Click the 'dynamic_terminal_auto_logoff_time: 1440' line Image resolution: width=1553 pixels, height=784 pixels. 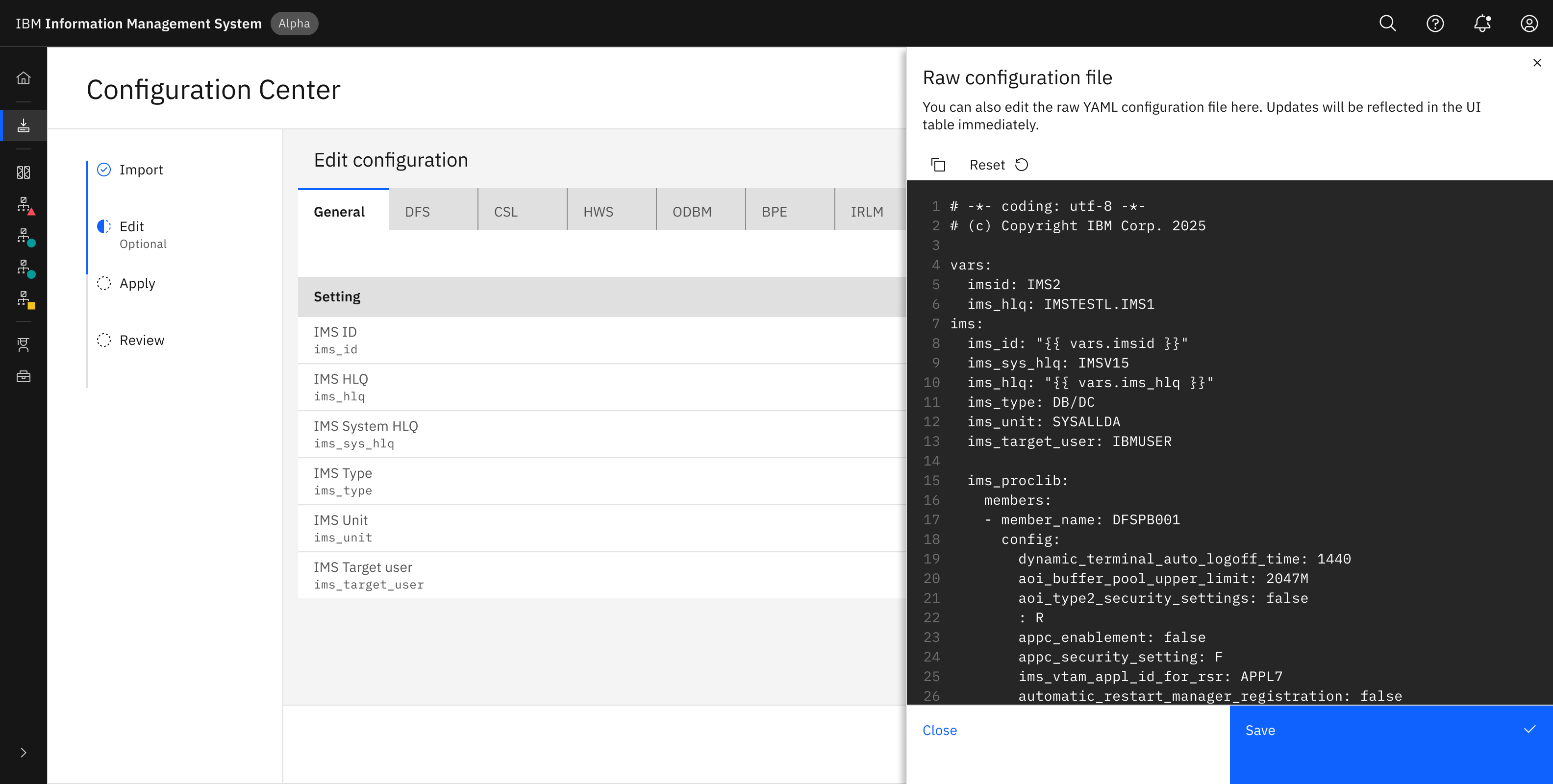coord(1184,559)
